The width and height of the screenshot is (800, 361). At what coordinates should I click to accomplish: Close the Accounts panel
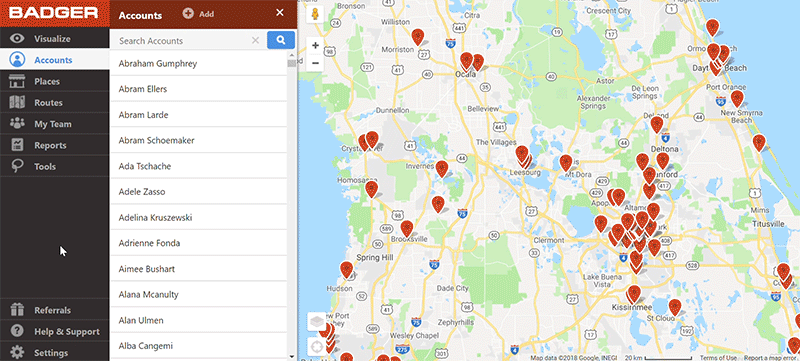click(280, 13)
